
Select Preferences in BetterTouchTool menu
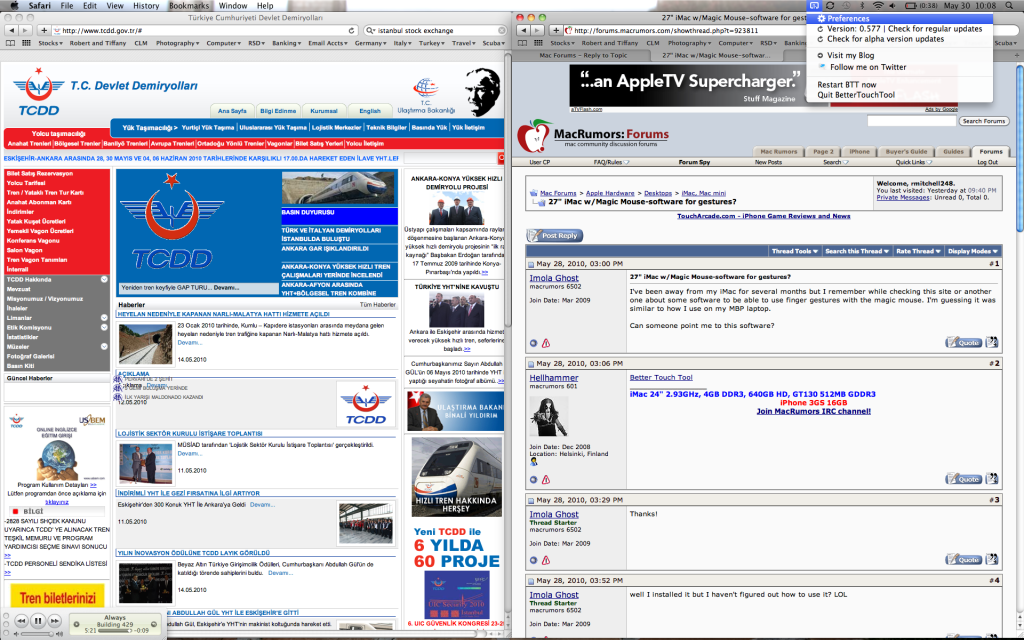(900, 18)
